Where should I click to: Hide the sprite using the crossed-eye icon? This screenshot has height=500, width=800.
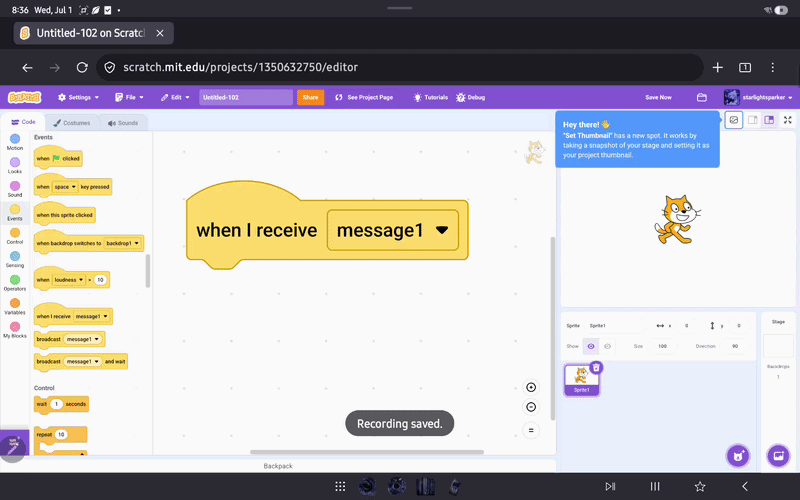[x=607, y=346]
